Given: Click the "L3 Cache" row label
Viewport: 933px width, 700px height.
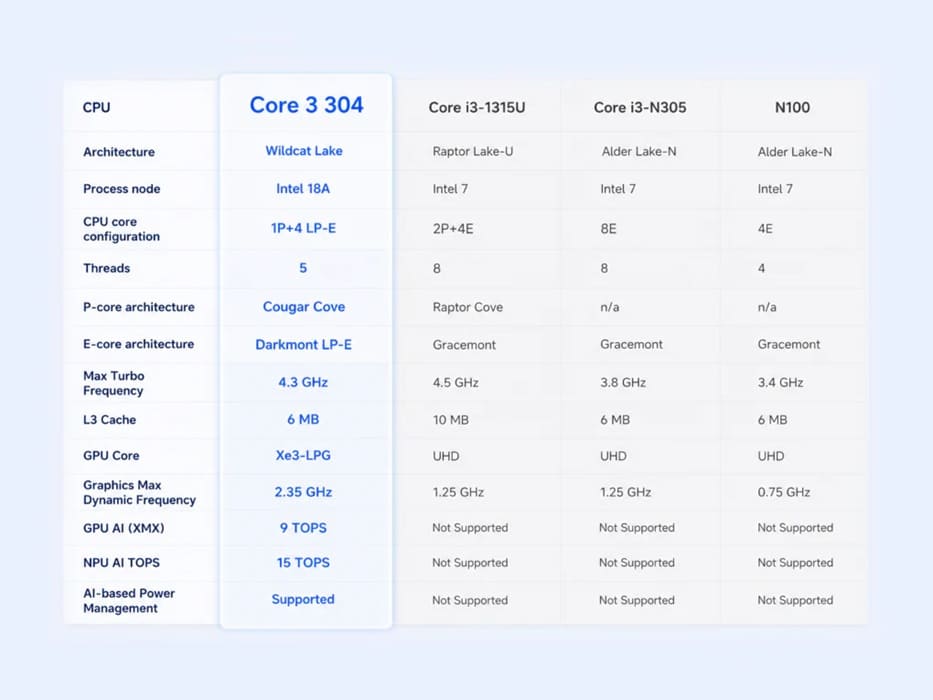Looking at the screenshot, I should 109,420.
